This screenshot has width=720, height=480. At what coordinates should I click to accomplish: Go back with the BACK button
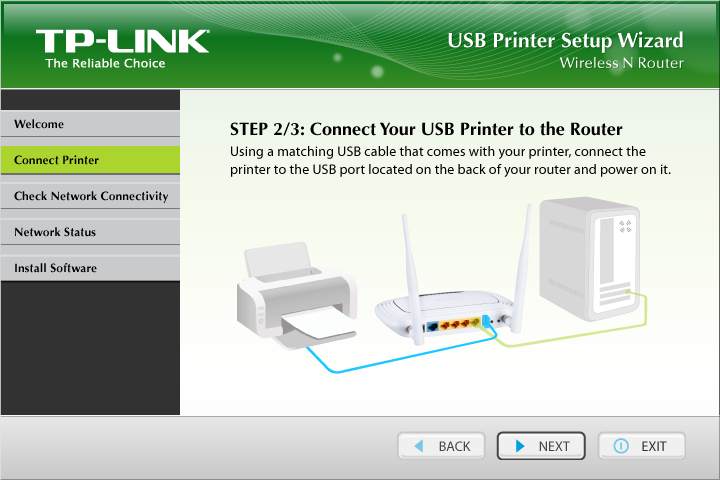[x=441, y=446]
